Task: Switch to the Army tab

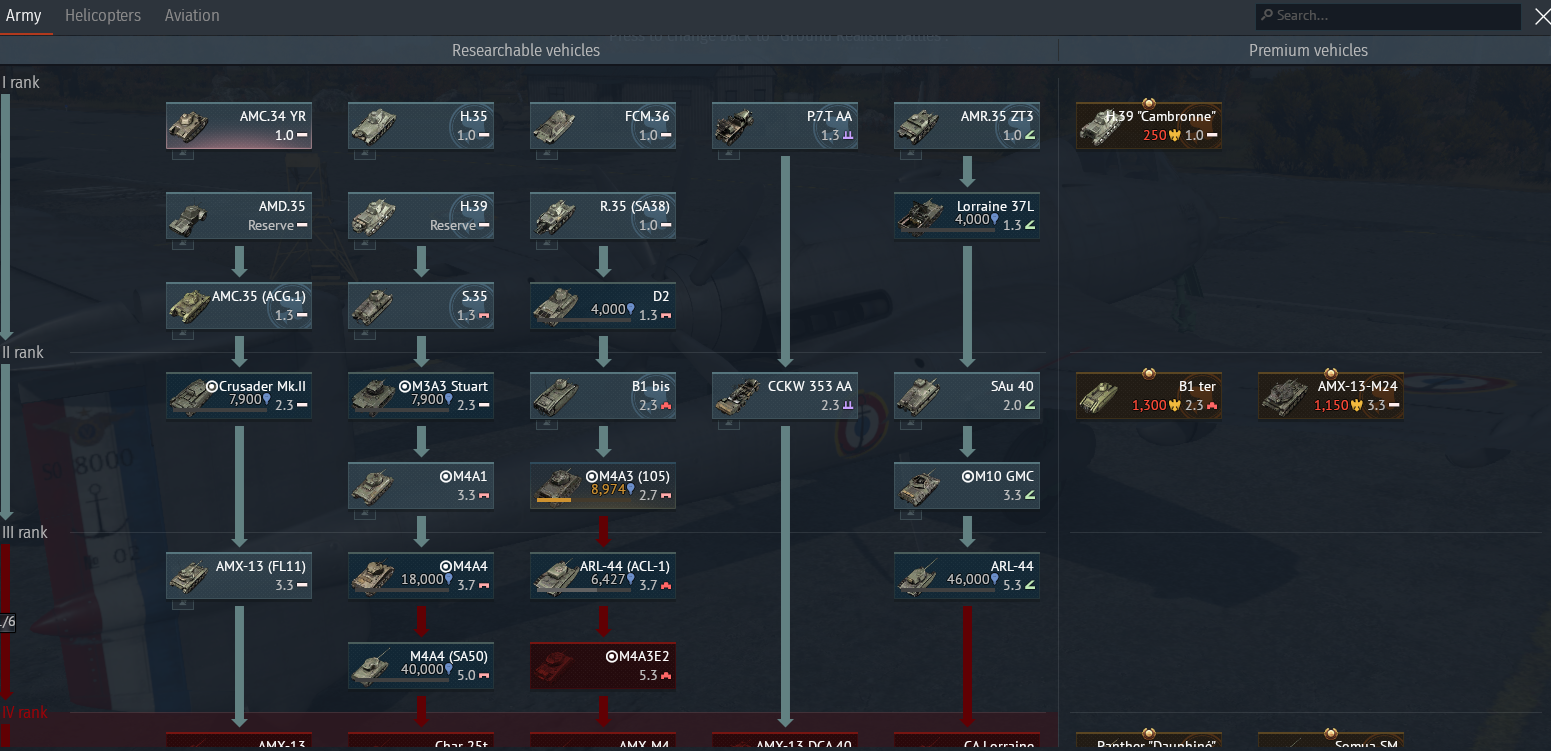Action: tap(23, 16)
